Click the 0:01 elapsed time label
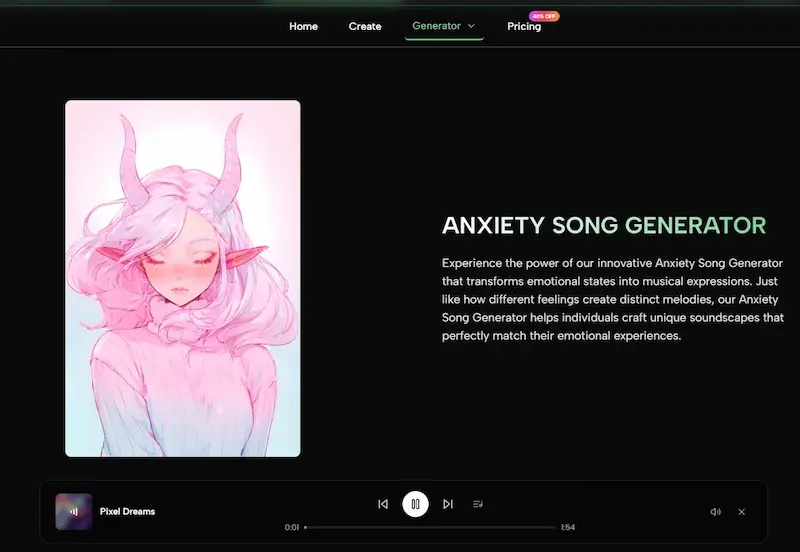 coord(292,528)
